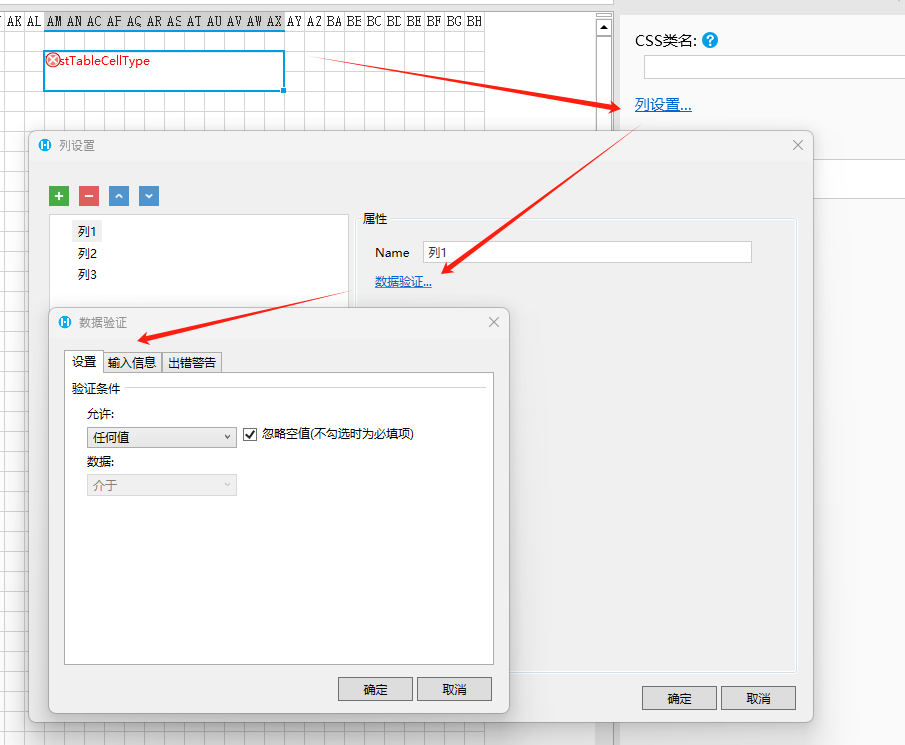Click the red remove column button

coord(89,196)
